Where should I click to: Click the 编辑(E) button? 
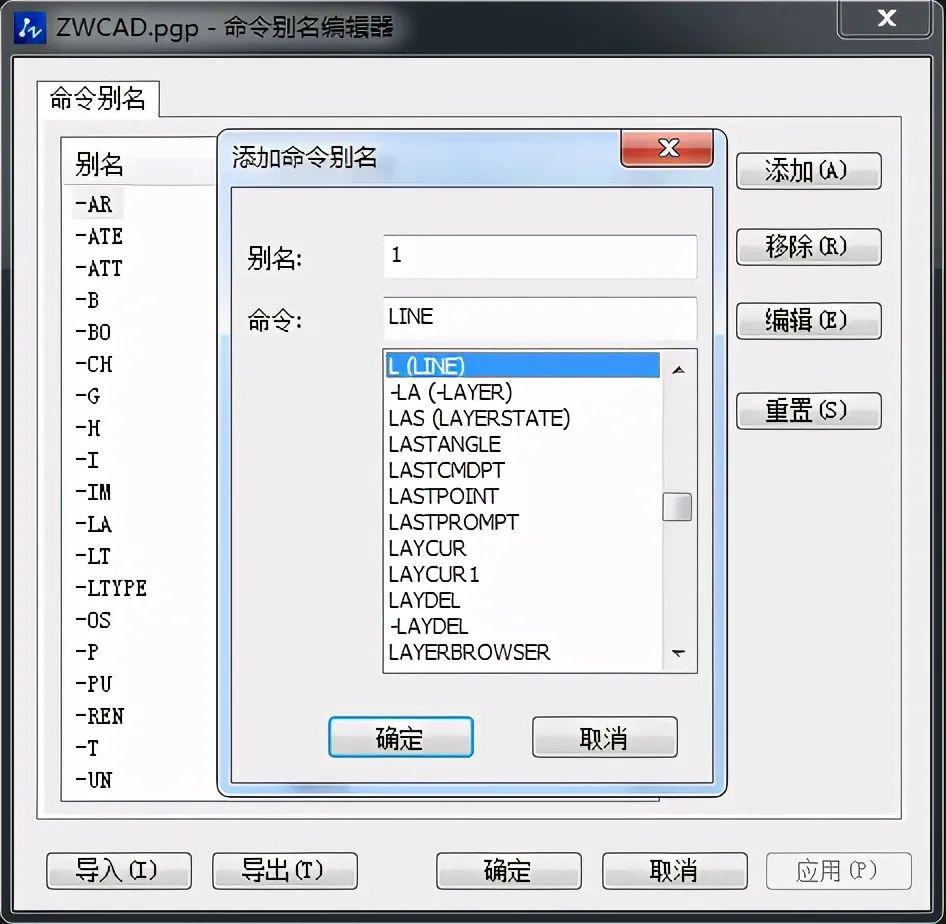tap(808, 322)
